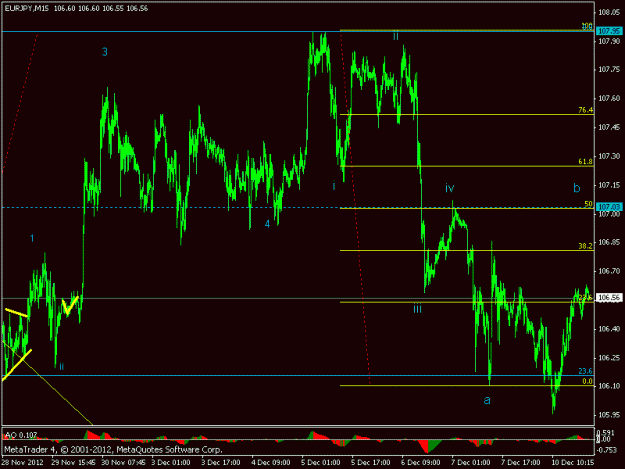This screenshot has height=469, width=625.
Task: Select the 50 Fibonacci level label
Action: click(x=588, y=204)
